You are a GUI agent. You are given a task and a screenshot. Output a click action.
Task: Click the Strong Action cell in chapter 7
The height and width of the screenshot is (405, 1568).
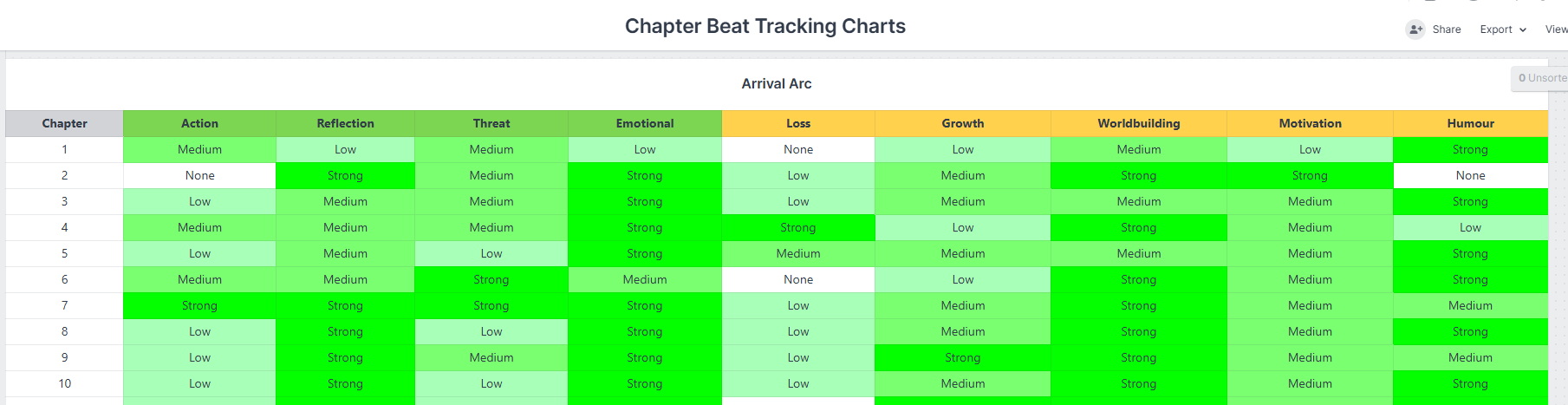pyautogui.click(x=199, y=305)
